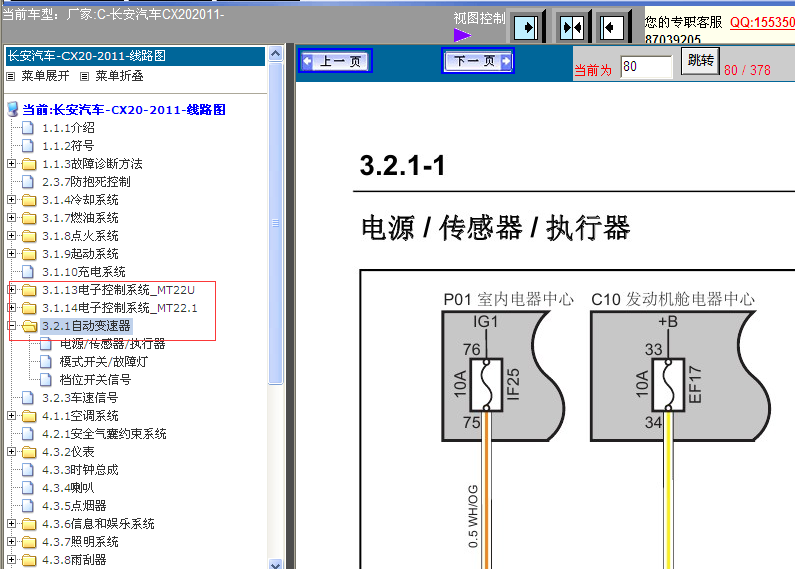The image size is (795, 569).
Task: Open the 2.3.7防抱死控制 page
Action: [86, 182]
